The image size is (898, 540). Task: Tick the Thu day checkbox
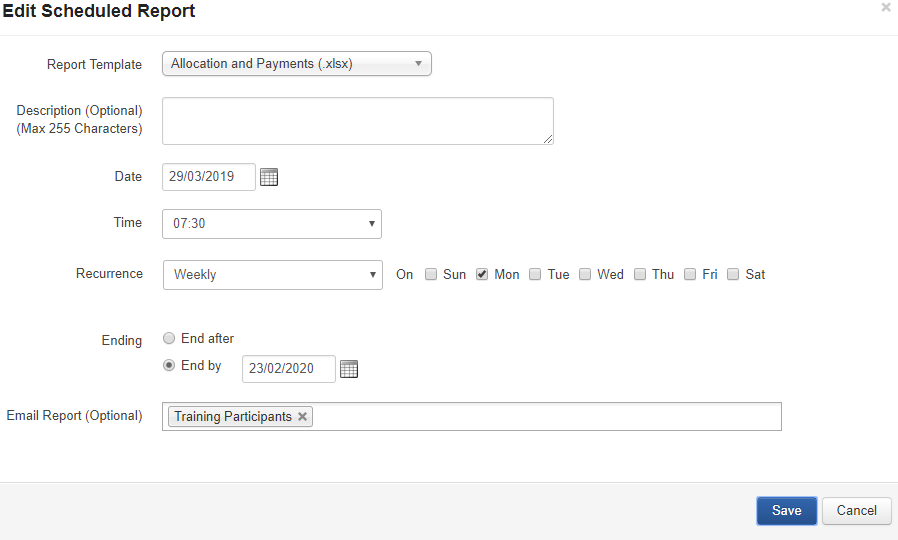[640, 274]
